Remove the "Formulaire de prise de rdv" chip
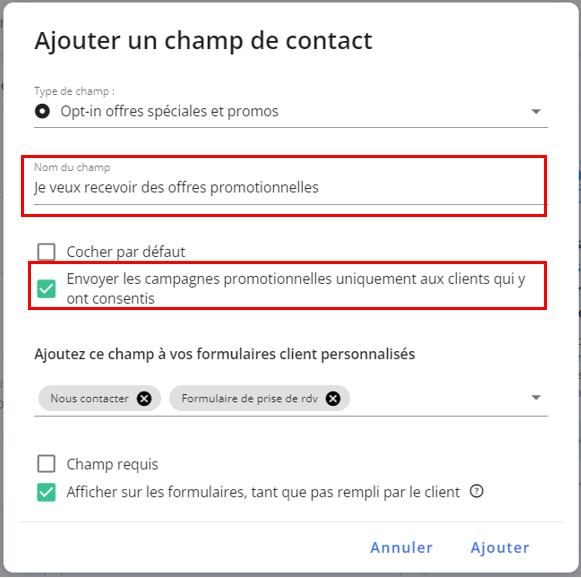 point(333,399)
